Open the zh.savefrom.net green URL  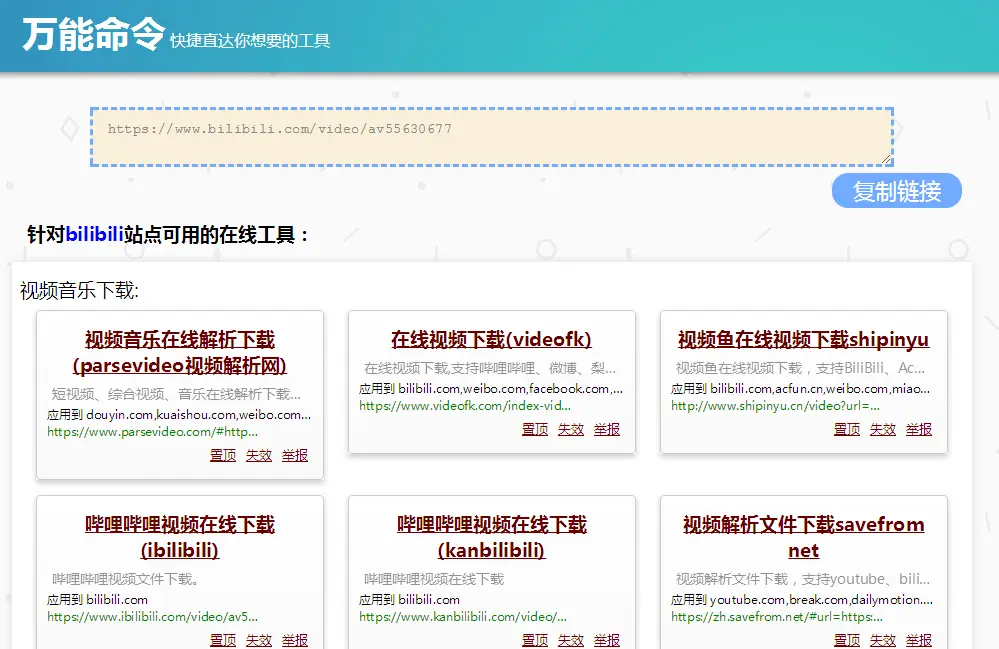pos(777,617)
